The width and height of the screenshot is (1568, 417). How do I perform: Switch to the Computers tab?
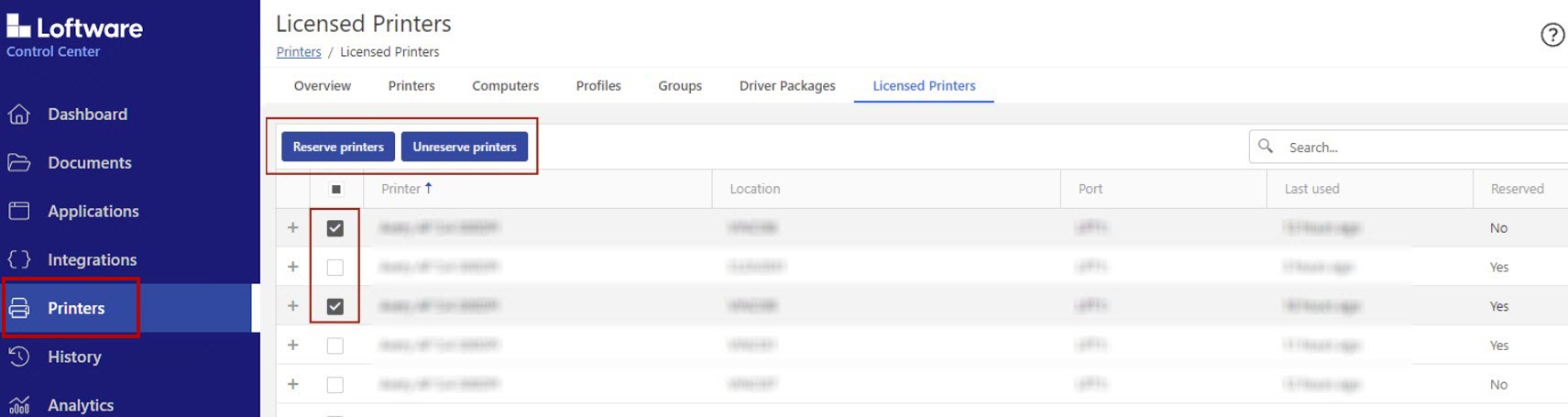point(505,86)
